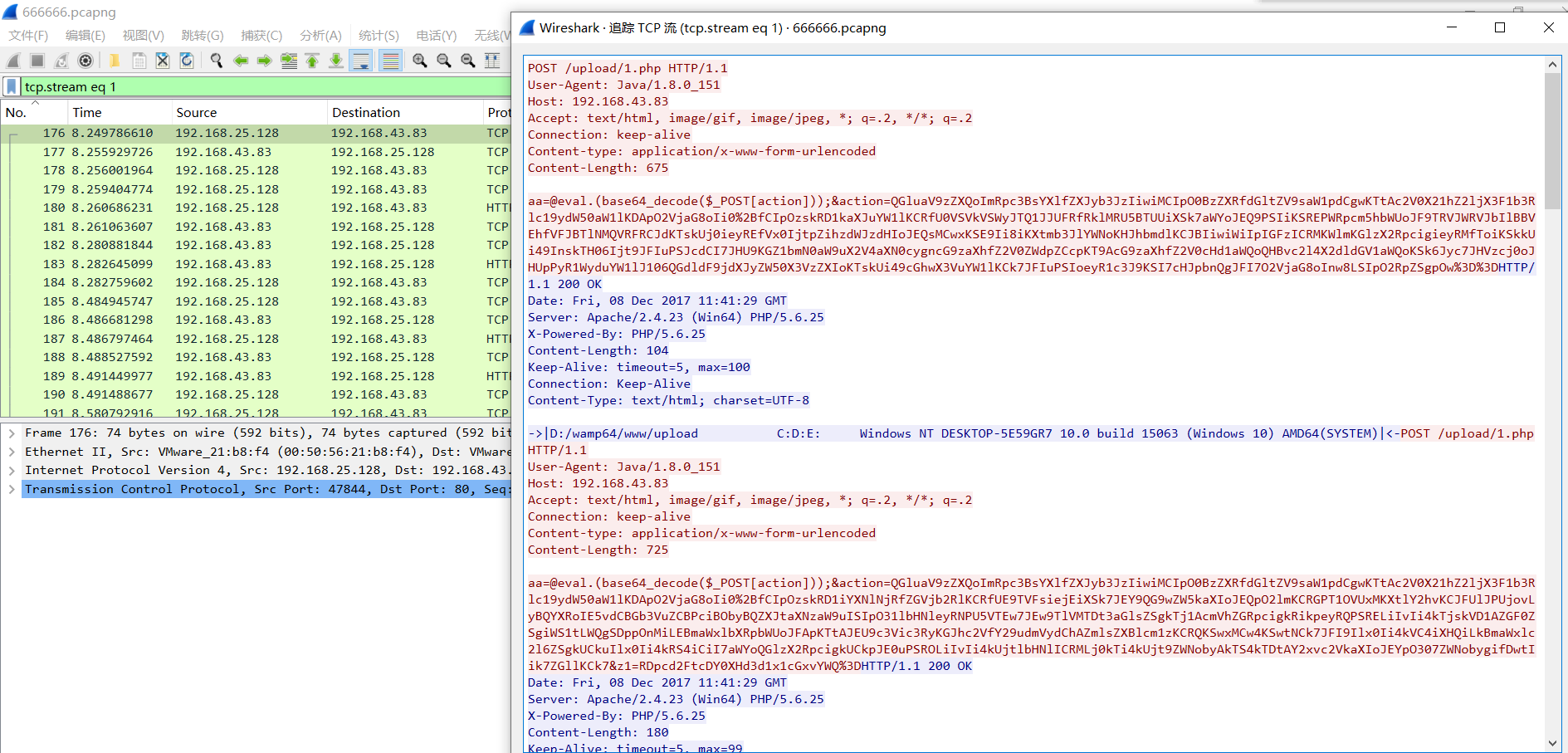Viewport: 1568px width, 753px height.
Task: Open the 电话(Y) menu
Action: [x=437, y=35]
